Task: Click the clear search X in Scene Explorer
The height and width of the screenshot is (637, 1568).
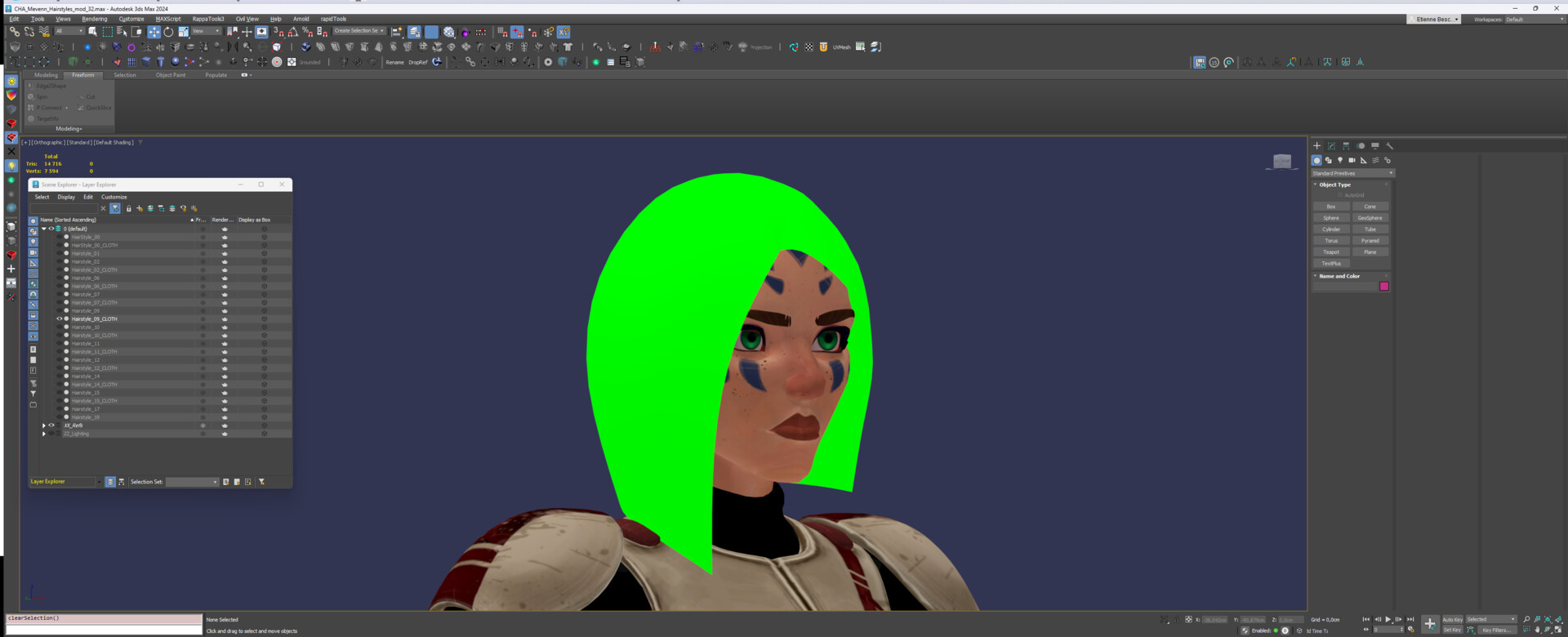Action: 103,208
